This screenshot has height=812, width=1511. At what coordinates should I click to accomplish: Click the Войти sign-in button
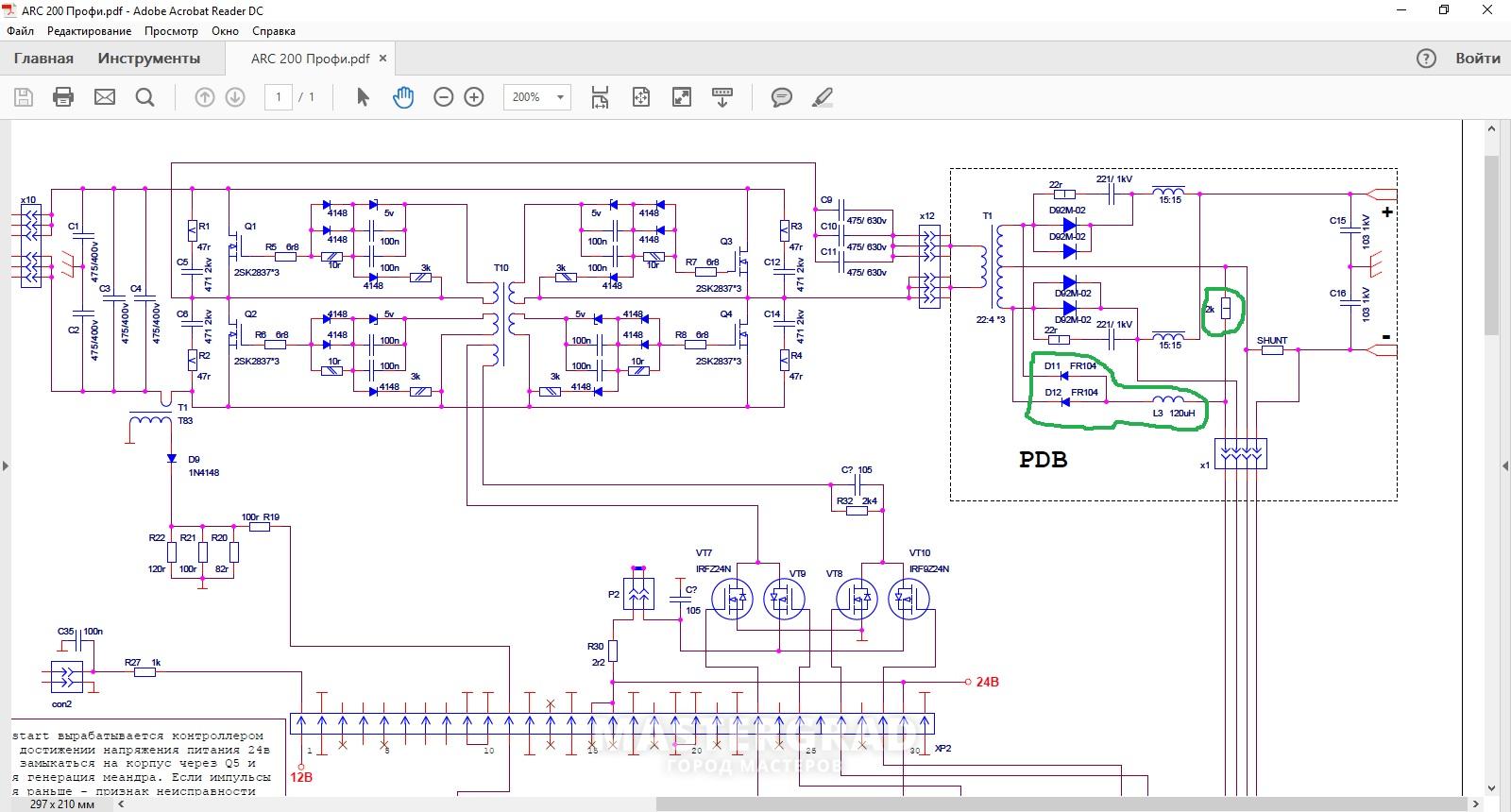[1478, 59]
